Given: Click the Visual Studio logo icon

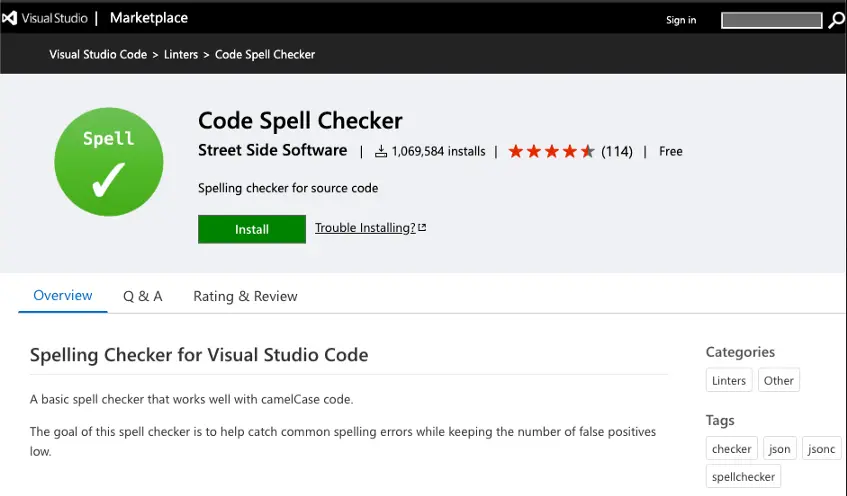Looking at the screenshot, I should click(x=9, y=18).
